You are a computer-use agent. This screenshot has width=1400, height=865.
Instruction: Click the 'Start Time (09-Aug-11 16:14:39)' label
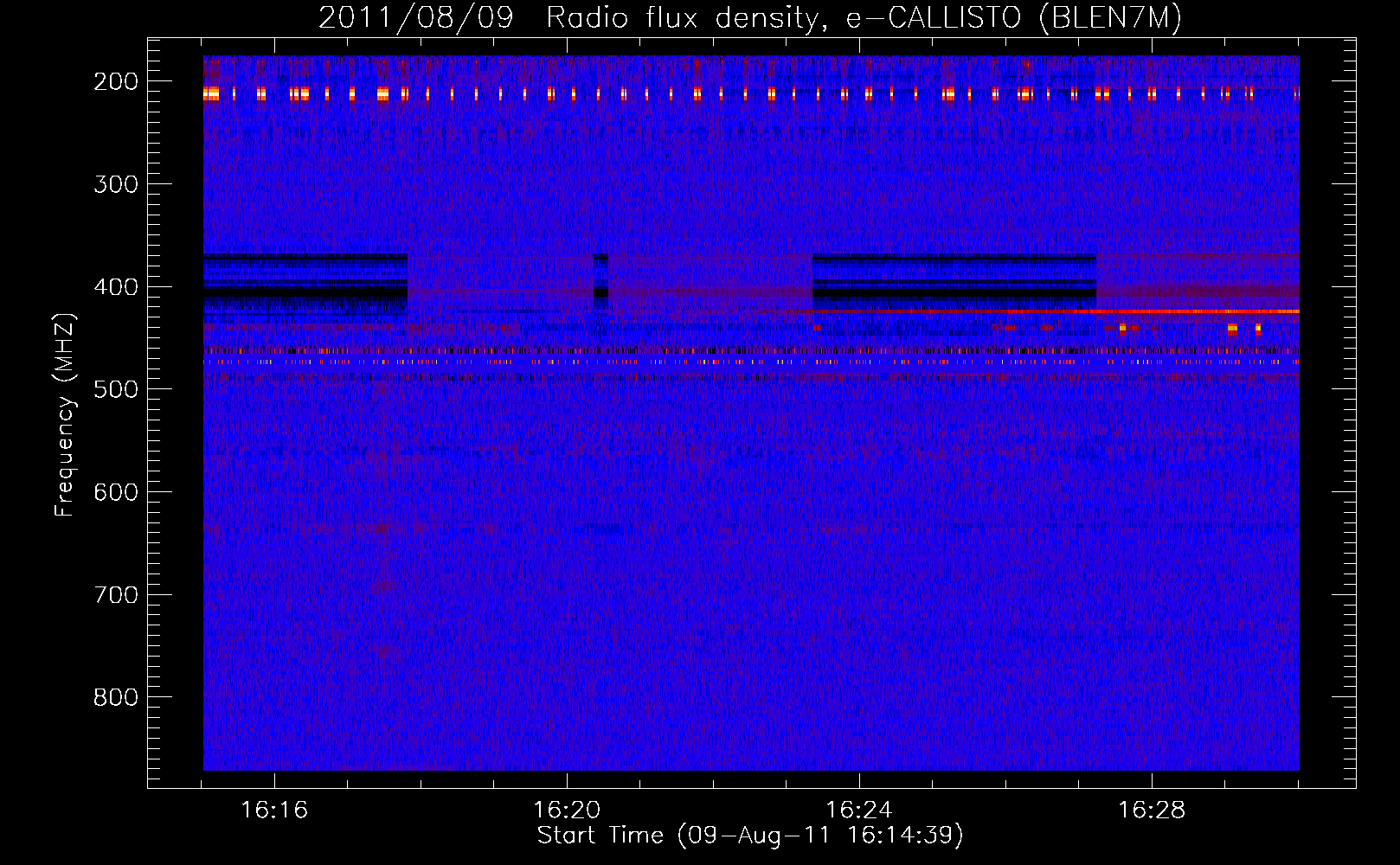(x=749, y=836)
